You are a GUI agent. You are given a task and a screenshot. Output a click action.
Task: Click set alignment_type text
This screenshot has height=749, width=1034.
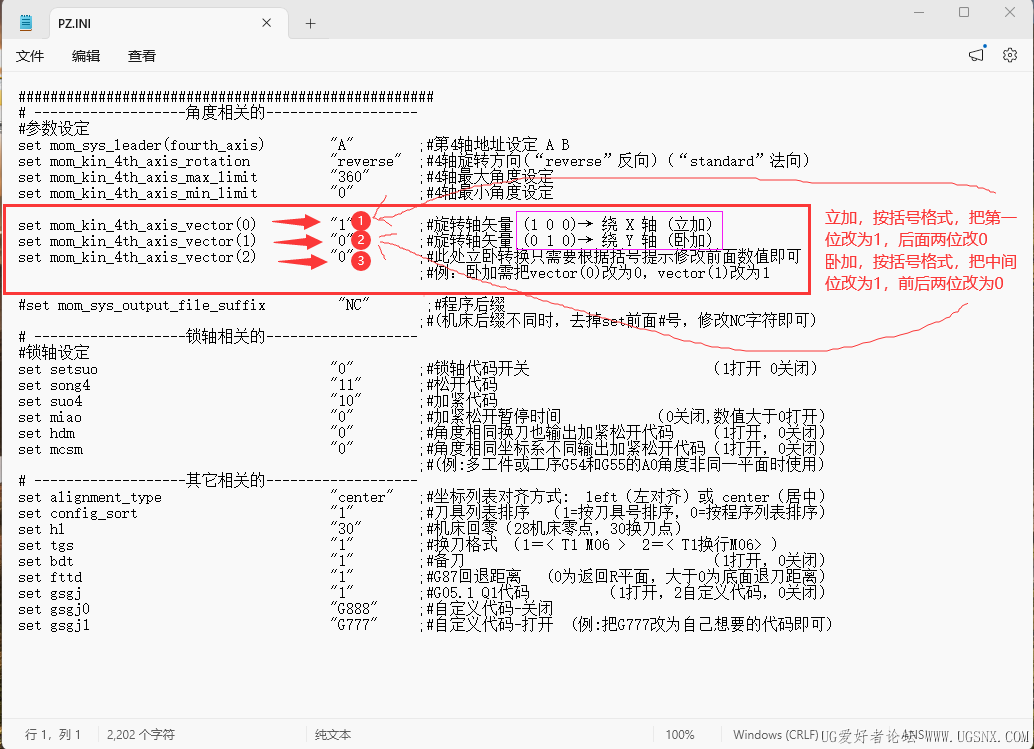coord(90,497)
